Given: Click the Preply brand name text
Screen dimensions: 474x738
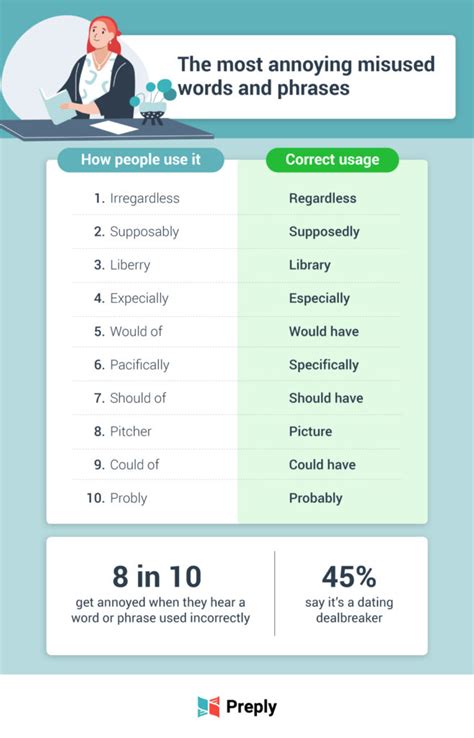Looking at the screenshot, I should point(251,707).
